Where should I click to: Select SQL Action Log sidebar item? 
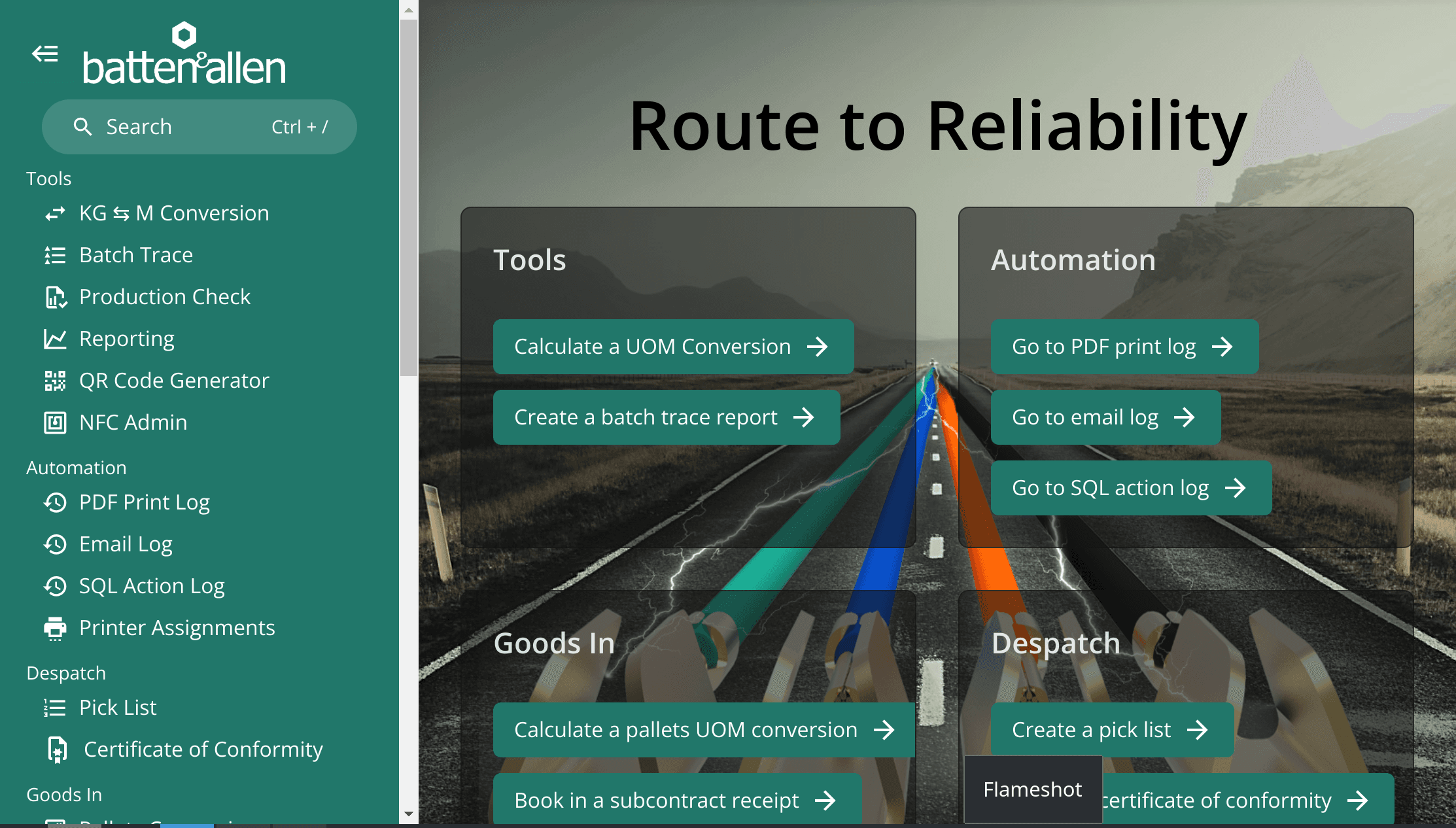pos(152,586)
